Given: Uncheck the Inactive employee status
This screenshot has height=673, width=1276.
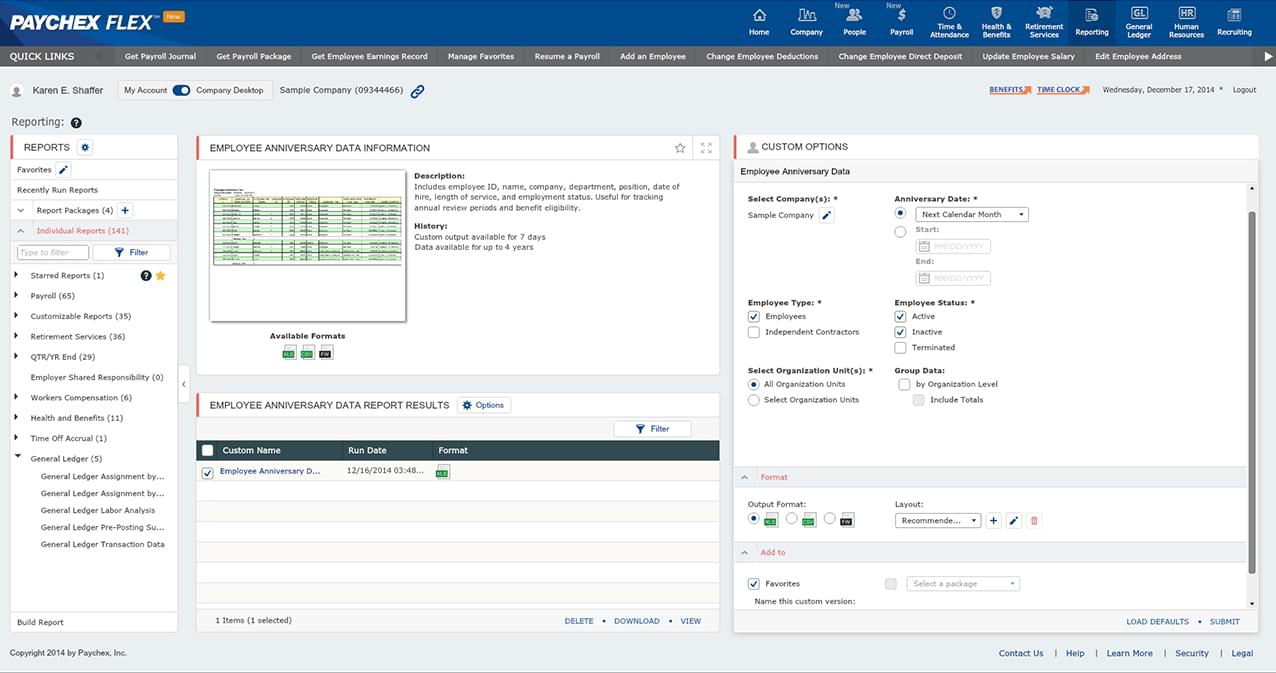Looking at the screenshot, I should [900, 332].
